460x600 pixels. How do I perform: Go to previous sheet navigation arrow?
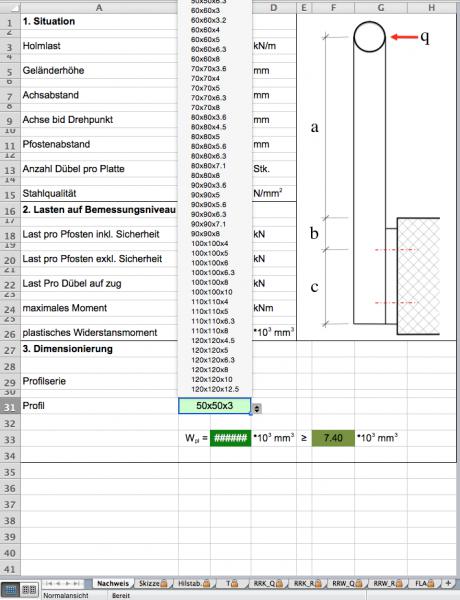pyautogui.click(x=58, y=583)
